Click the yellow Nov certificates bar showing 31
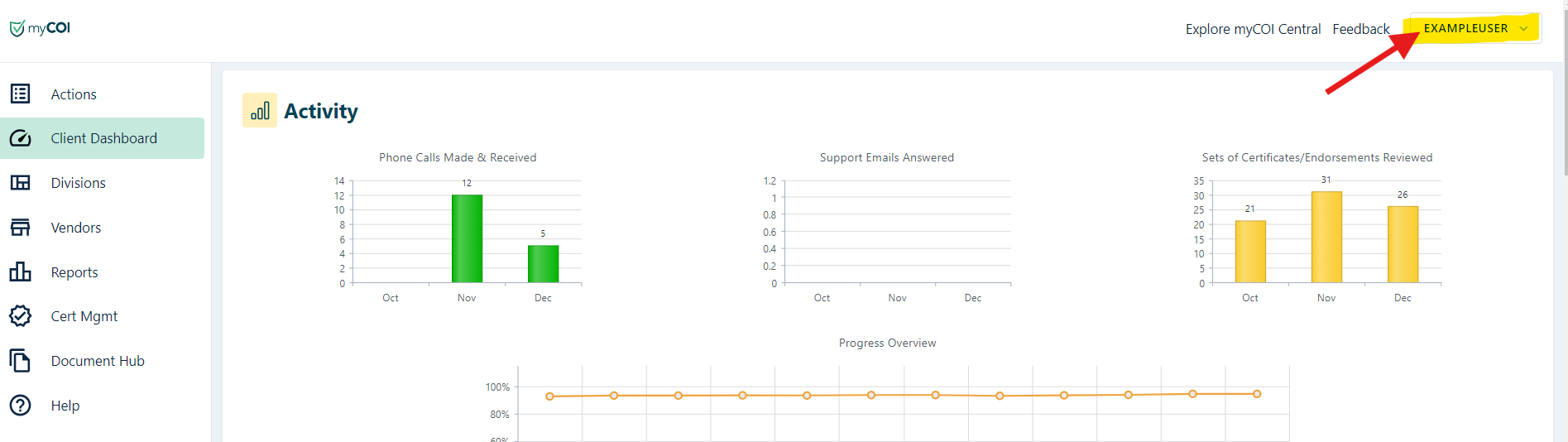 pyautogui.click(x=1326, y=238)
